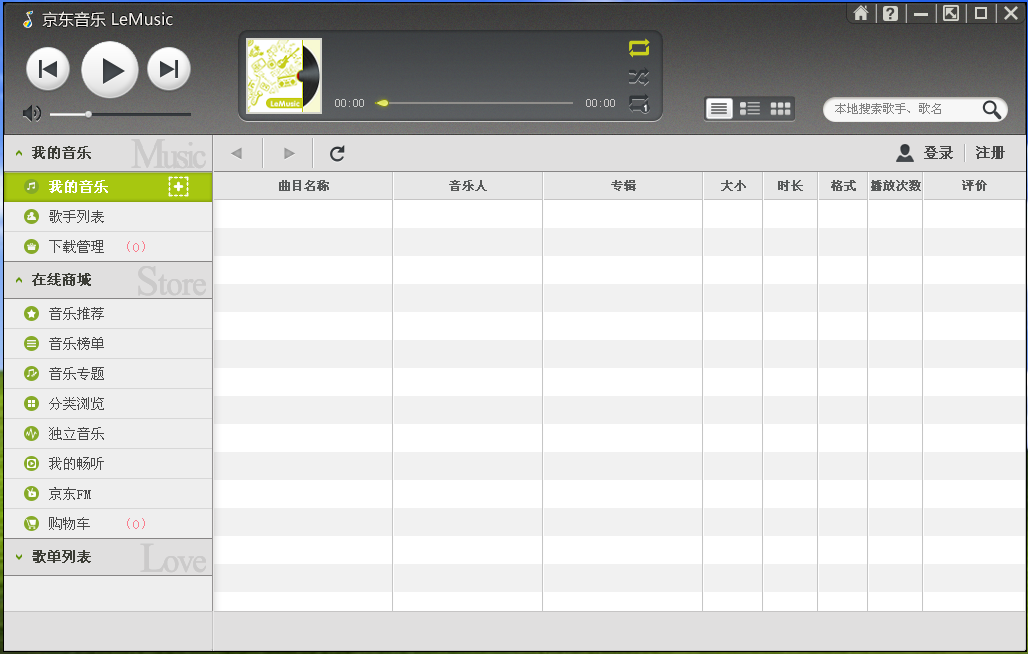This screenshot has height=654, width=1028.
Task: Enable single-track repeat mode
Action: 639,103
